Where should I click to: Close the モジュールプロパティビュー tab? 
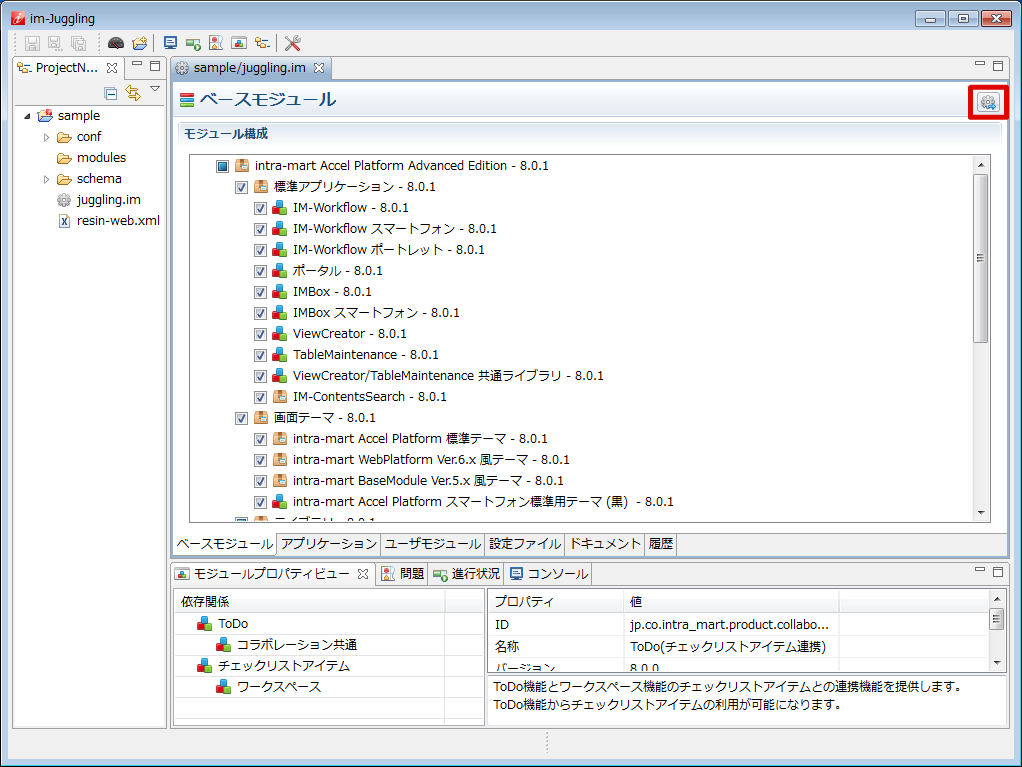click(x=363, y=573)
